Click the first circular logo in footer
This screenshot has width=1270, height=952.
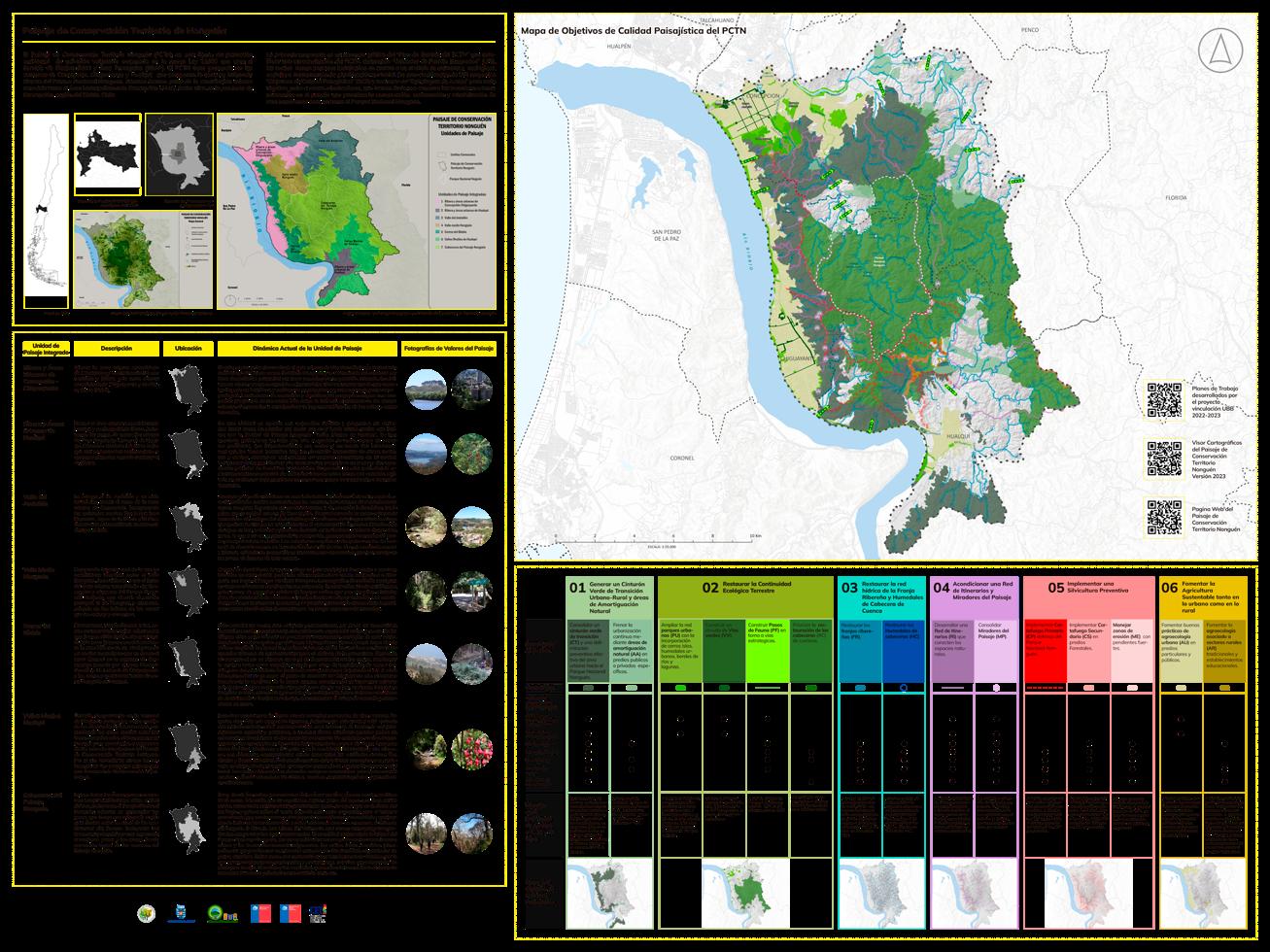click(147, 913)
